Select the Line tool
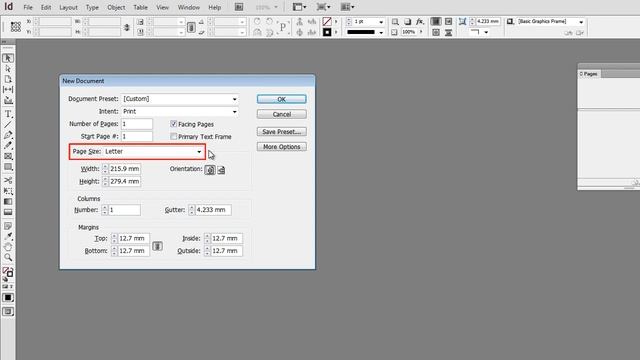This screenshot has width=640, height=360. tap(8, 124)
